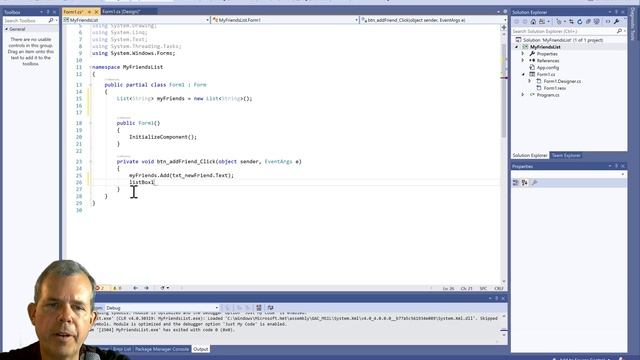Click the code line myFriends.Add(txt_newFriend.Text);

pos(181,175)
